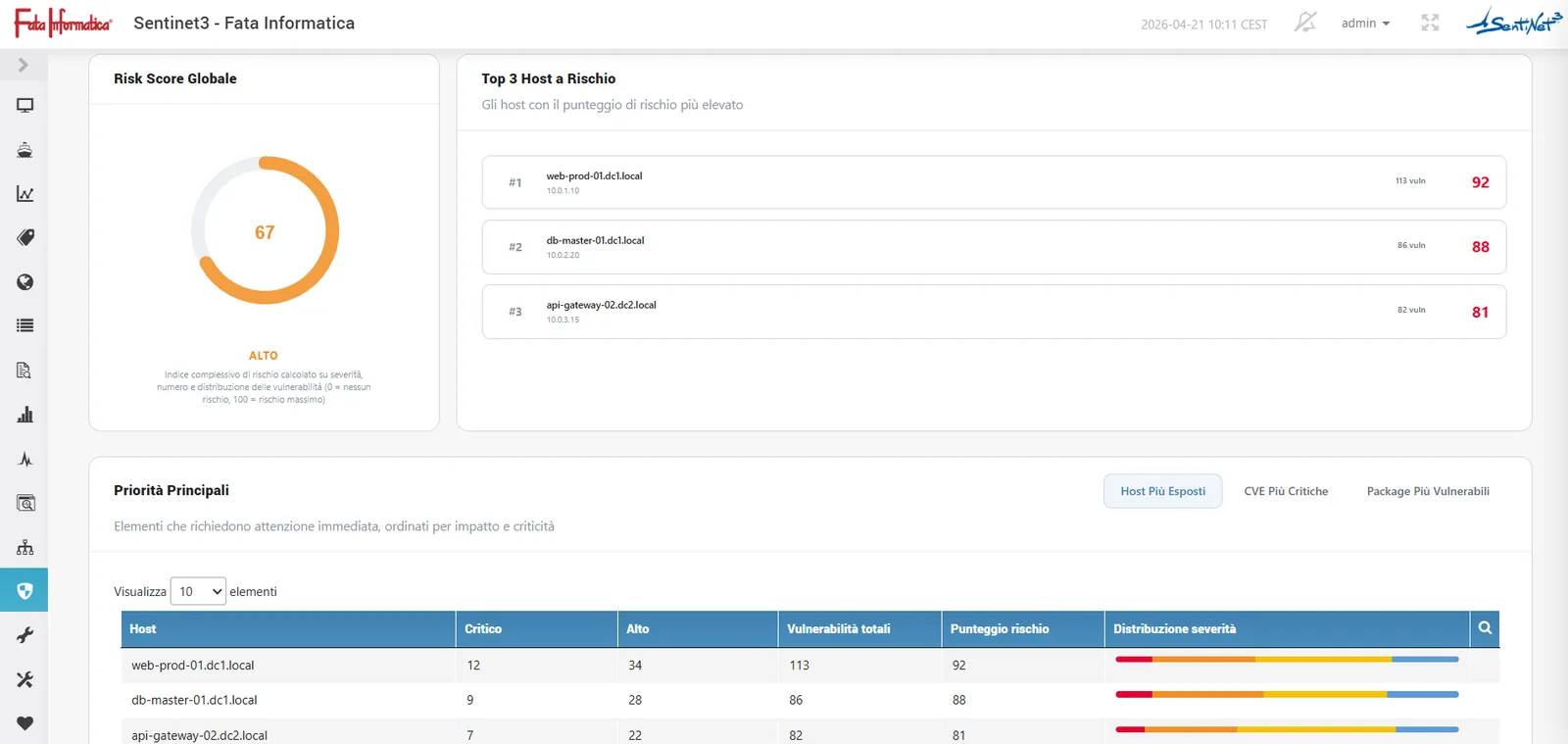Click the table search magnifier icon
Screen dimensions: 1568x744
point(1485,628)
